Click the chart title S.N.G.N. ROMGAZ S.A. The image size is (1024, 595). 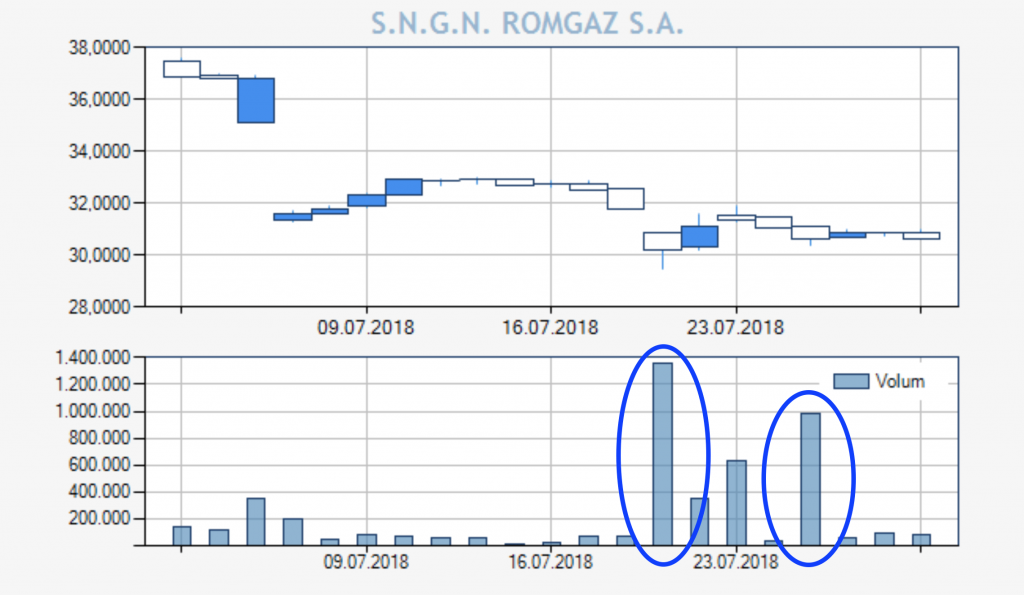527,24
